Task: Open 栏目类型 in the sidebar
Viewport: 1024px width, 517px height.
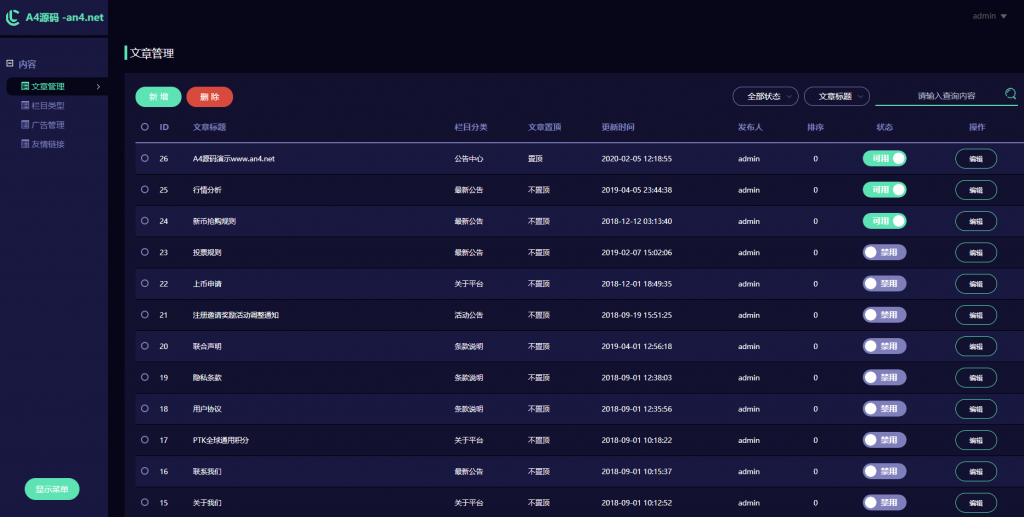Action: tap(48, 106)
